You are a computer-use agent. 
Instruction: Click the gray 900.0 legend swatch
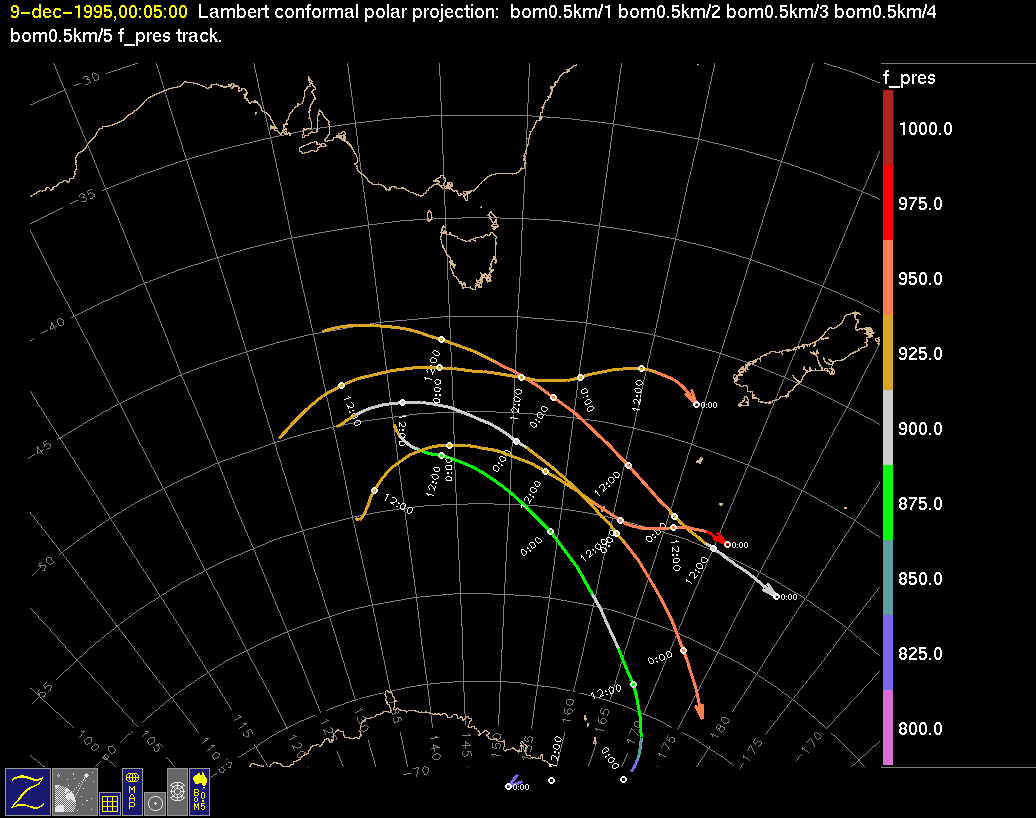888,428
